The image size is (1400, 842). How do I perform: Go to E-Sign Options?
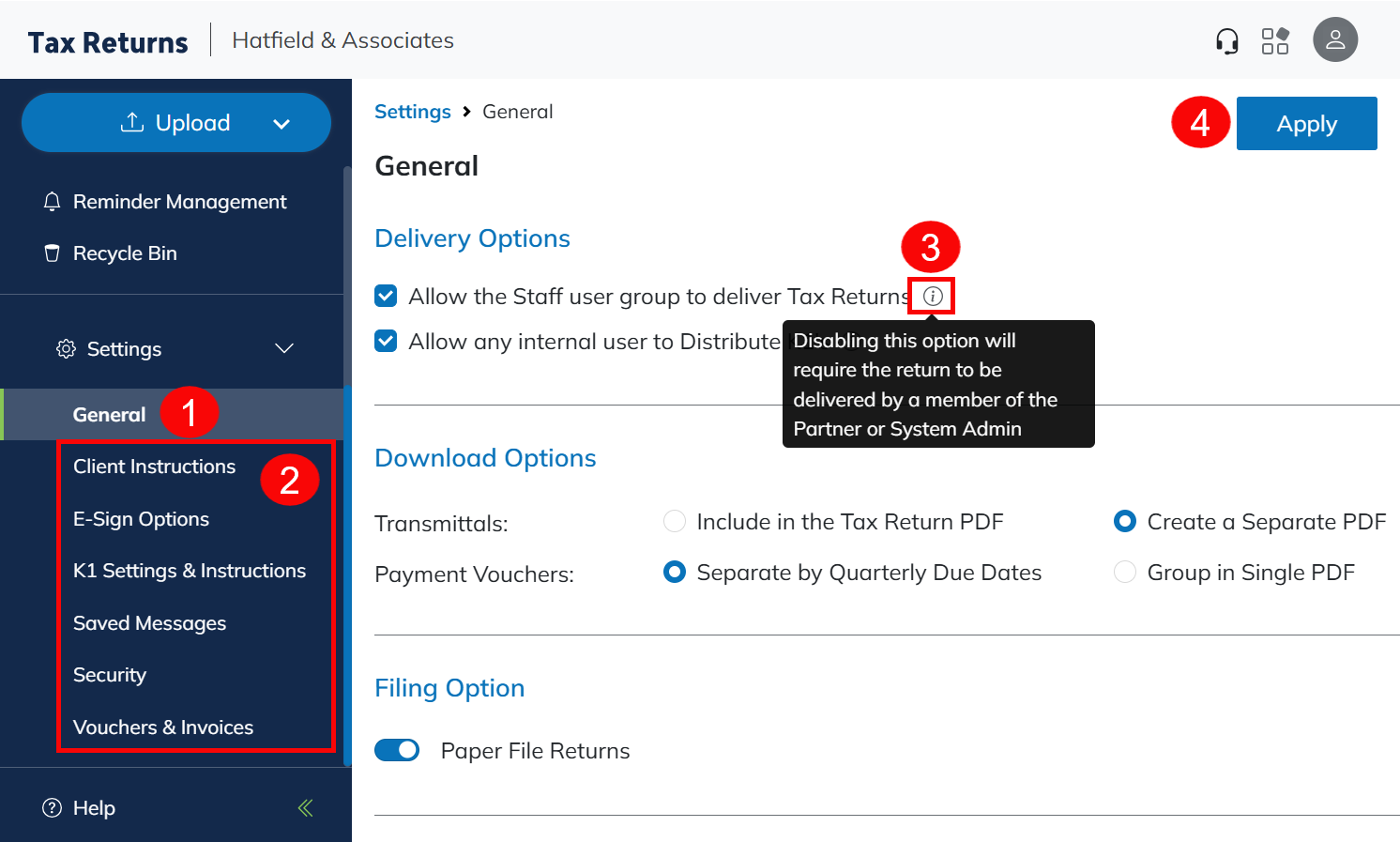141,519
